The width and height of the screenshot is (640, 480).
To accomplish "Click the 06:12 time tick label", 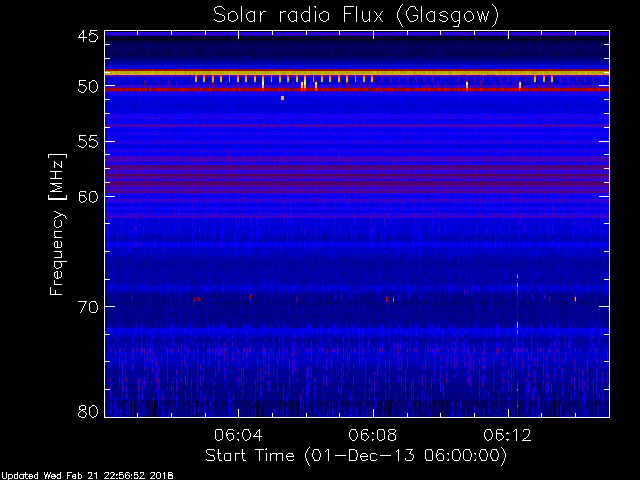I will 507,435.
